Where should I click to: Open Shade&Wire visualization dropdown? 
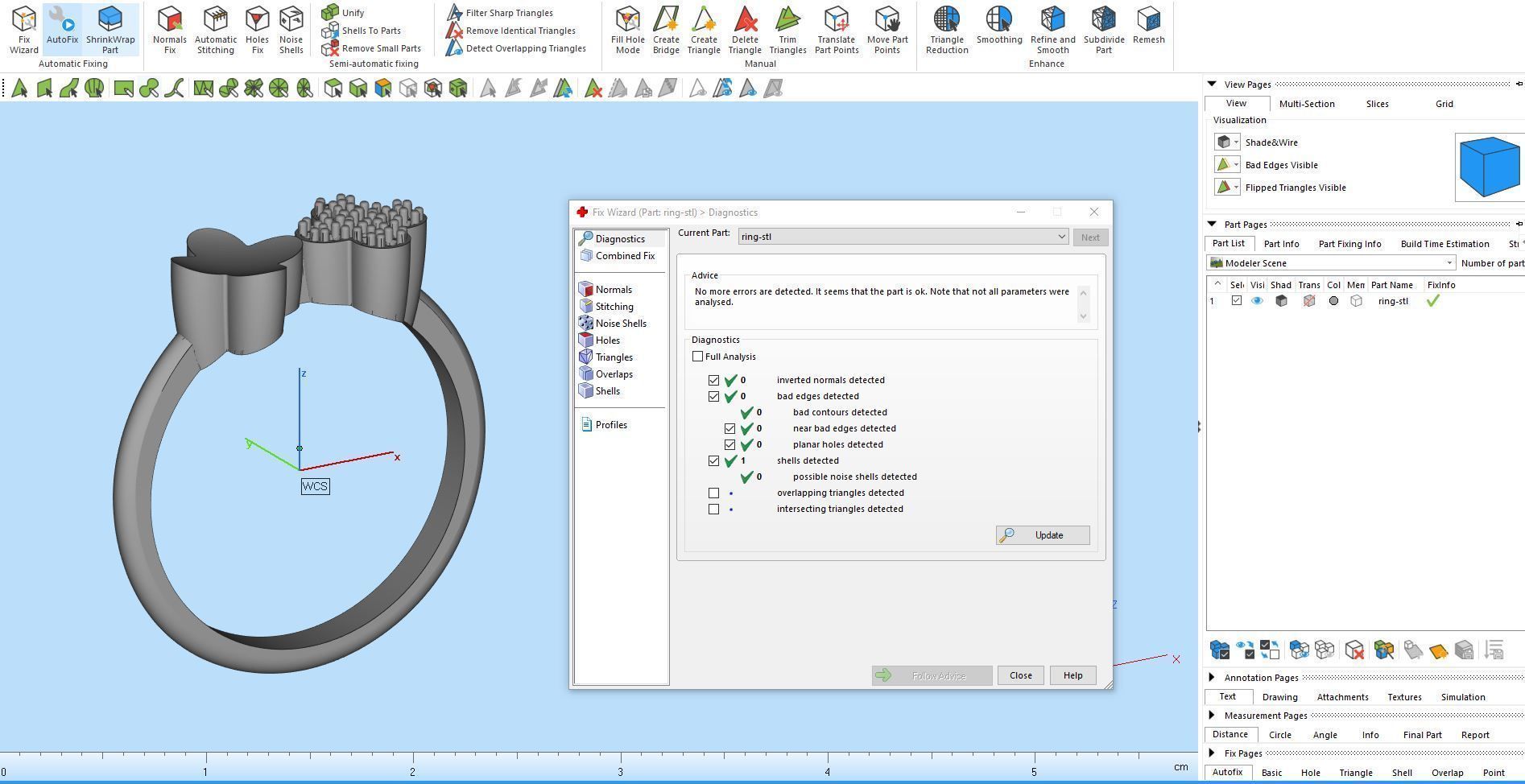click(x=1236, y=142)
